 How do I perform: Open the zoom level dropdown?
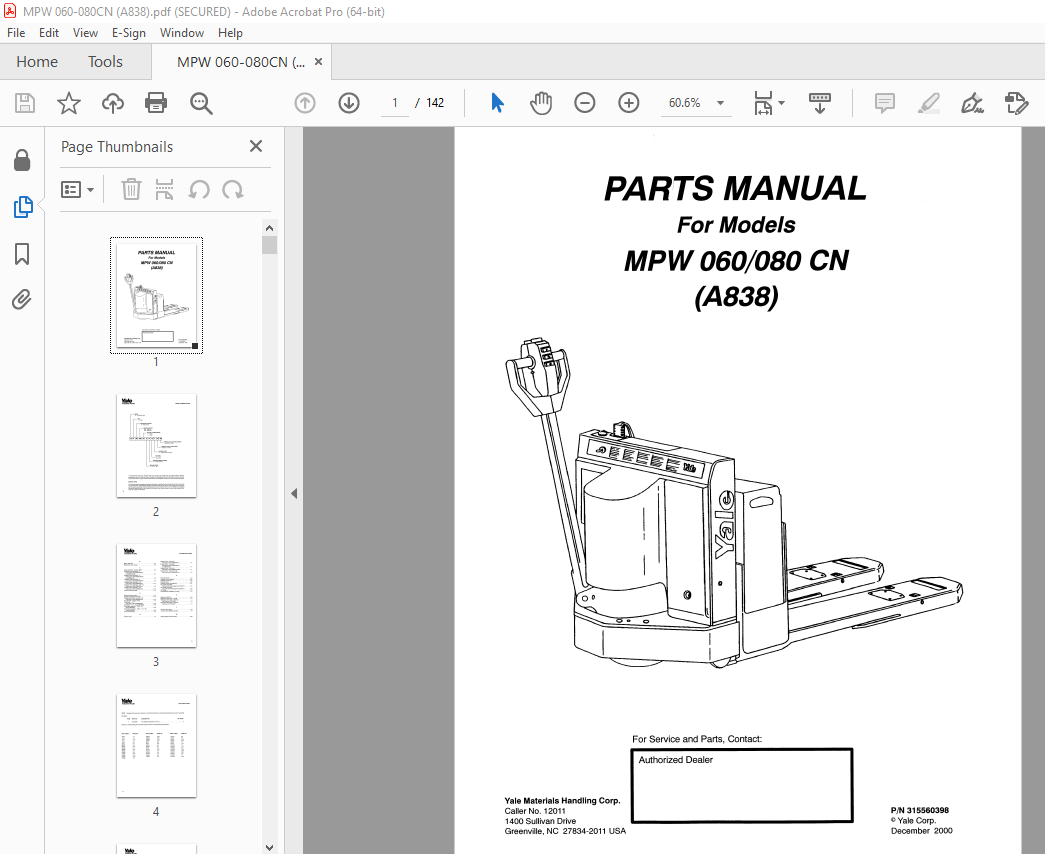(720, 103)
